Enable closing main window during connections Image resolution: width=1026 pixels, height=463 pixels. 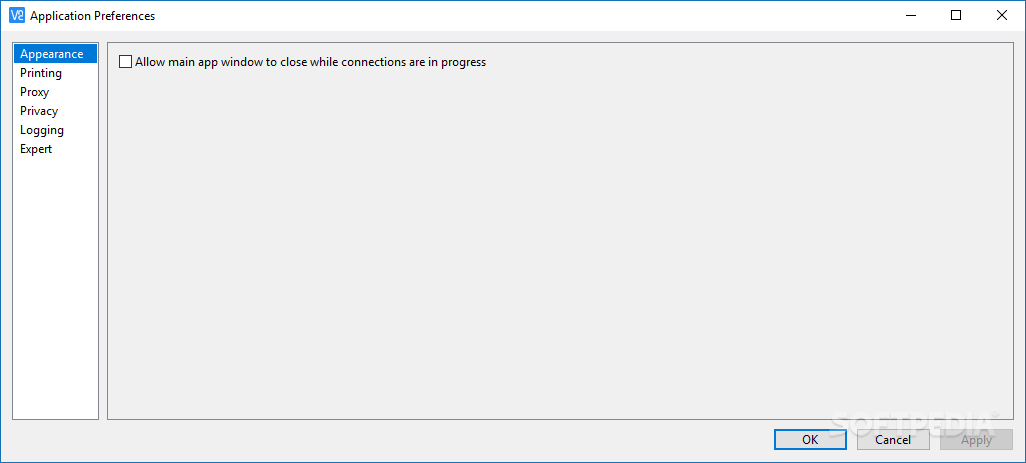coord(126,62)
